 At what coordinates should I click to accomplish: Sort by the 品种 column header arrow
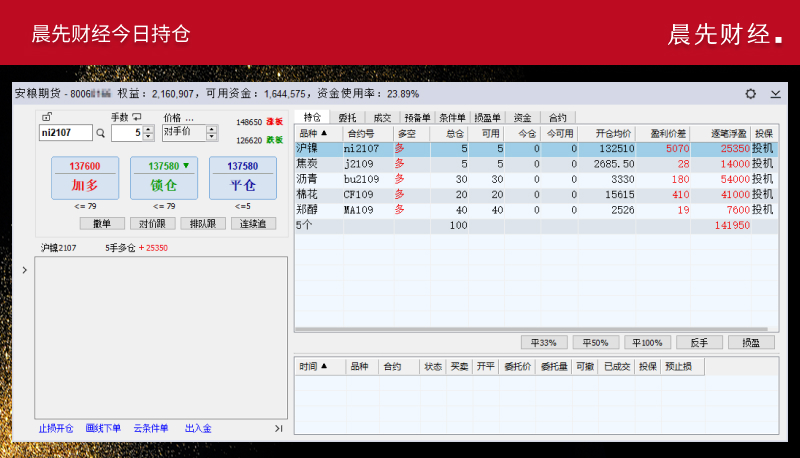click(x=323, y=133)
